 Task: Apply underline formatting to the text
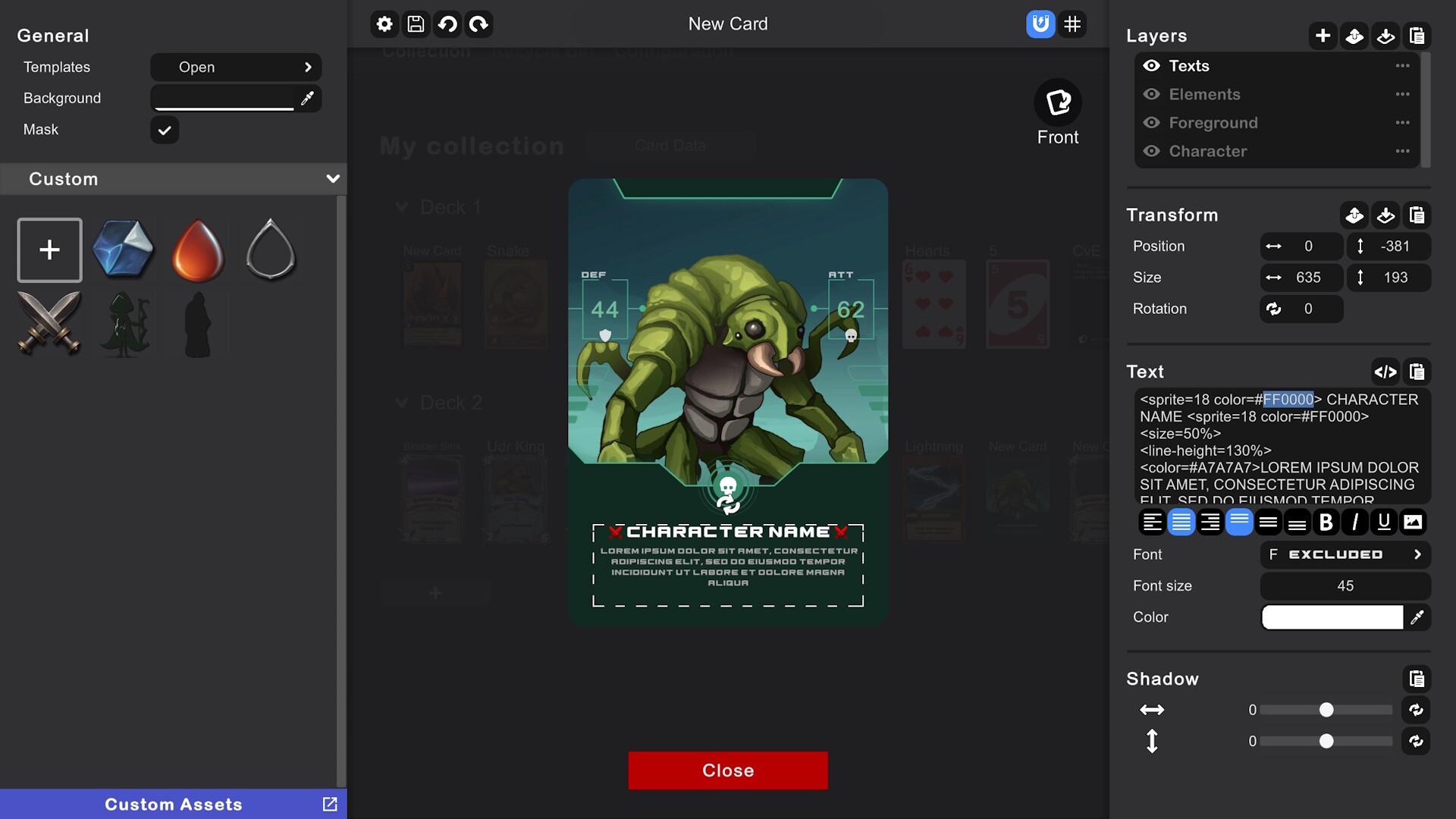point(1383,522)
